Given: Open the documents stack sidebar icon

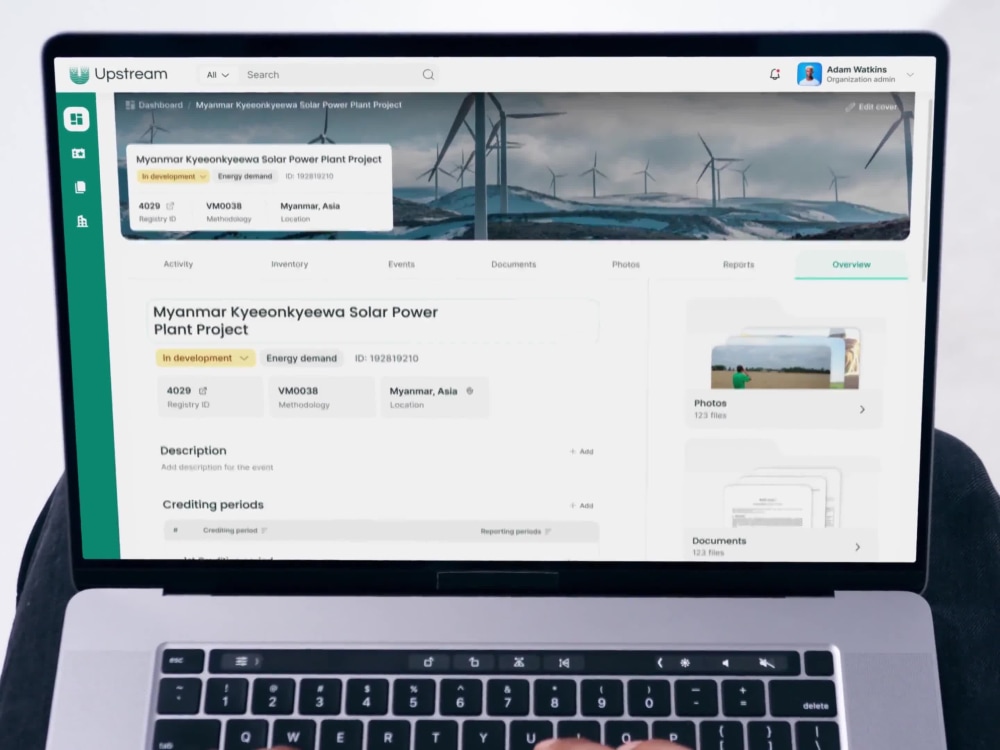Looking at the screenshot, I should (80, 187).
